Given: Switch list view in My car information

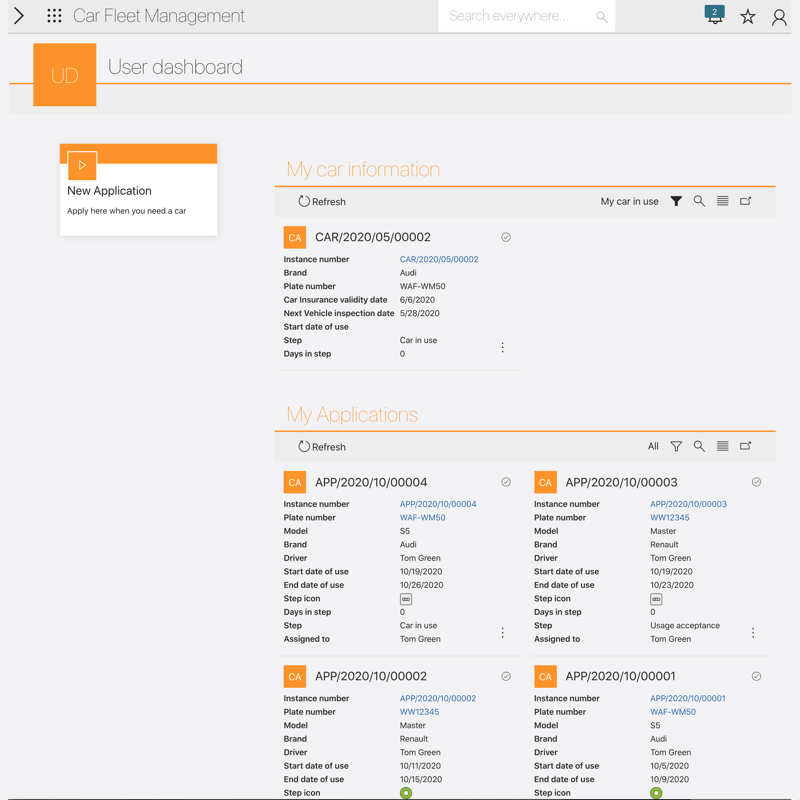Looking at the screenshot, I should tap(722, 201).
